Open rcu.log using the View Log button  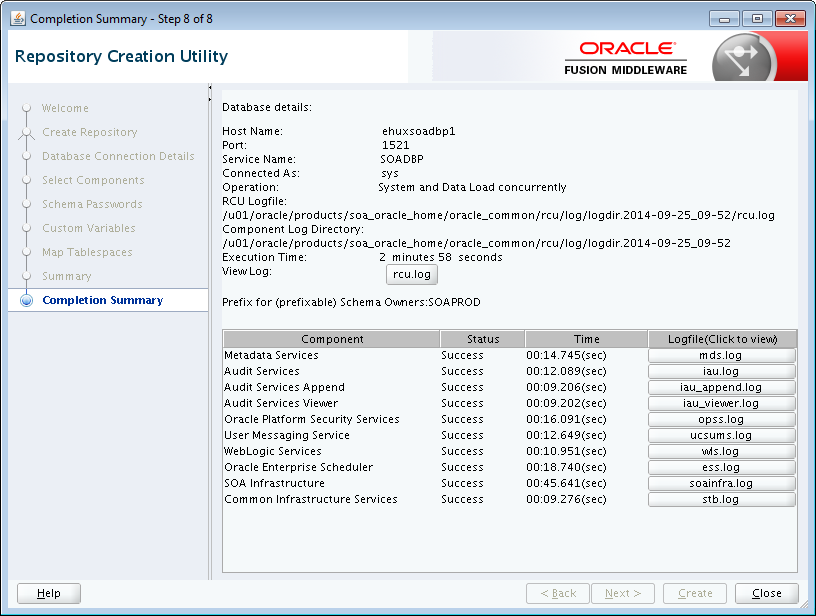411,275
